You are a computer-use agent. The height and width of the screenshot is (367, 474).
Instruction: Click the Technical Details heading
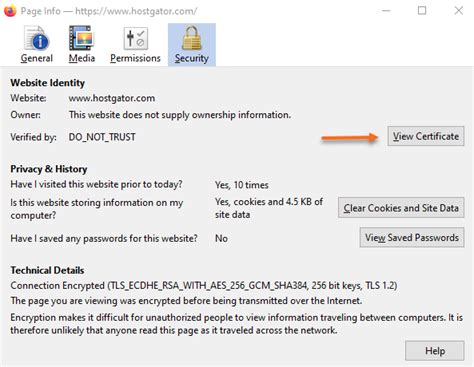click(47, 270)
